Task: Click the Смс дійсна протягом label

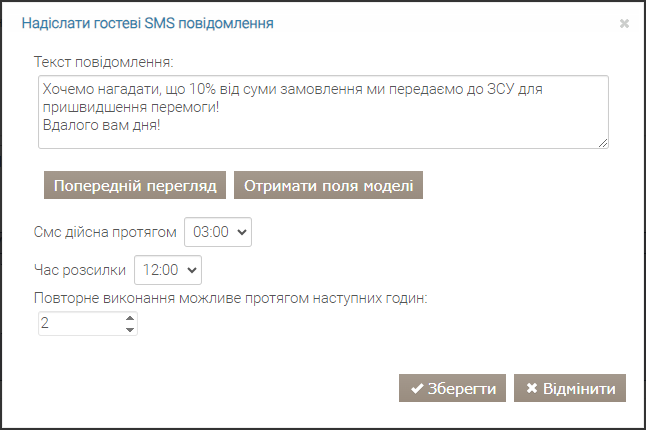Action: (105, 232)
